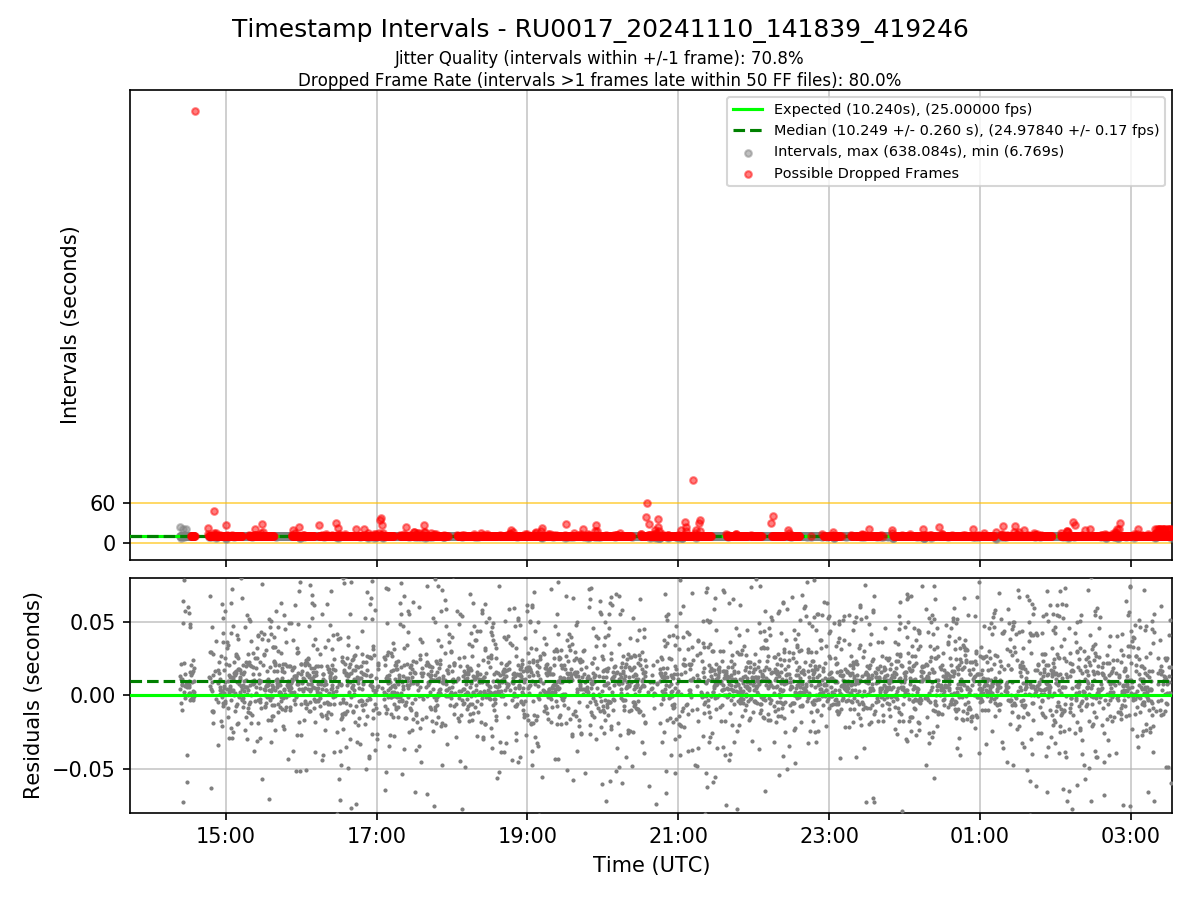Click legend entry 'Expected (10.240s), (25.00000 fps)'
The height and width of the screenshot is (900, 1200).
[902, 109]
